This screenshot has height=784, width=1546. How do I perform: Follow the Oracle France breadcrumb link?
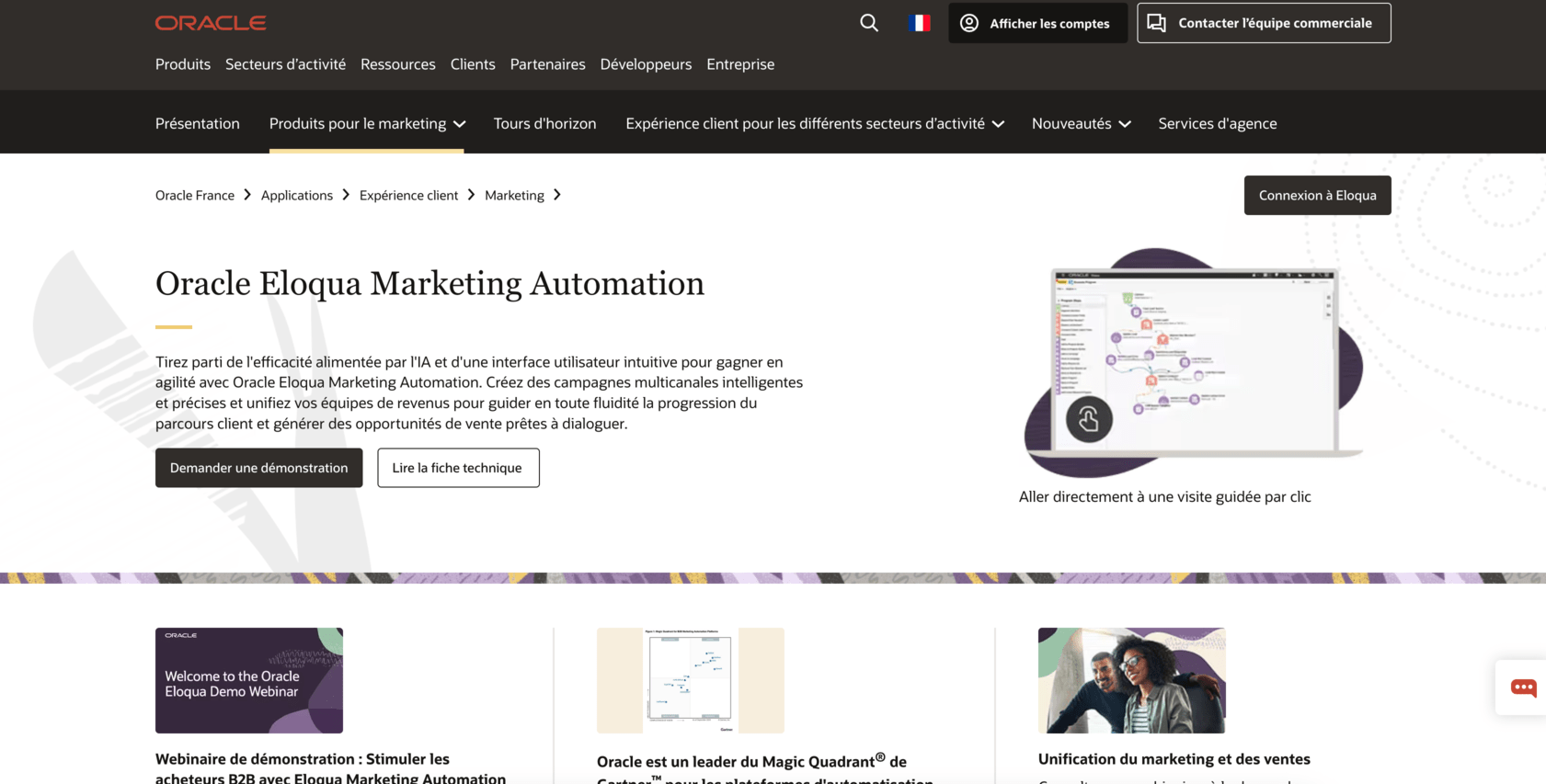pos(195,195)
